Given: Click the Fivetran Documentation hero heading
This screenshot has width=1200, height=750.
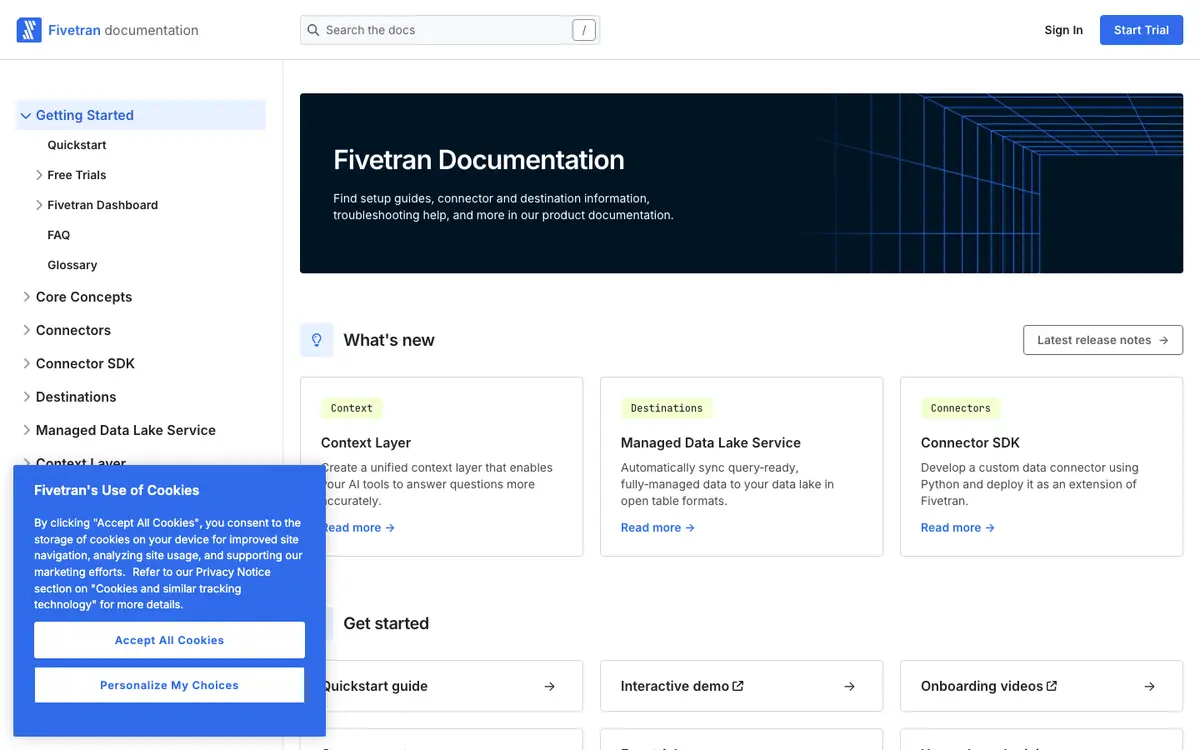Looking at the screenshot, I should (x=479, y=160).
